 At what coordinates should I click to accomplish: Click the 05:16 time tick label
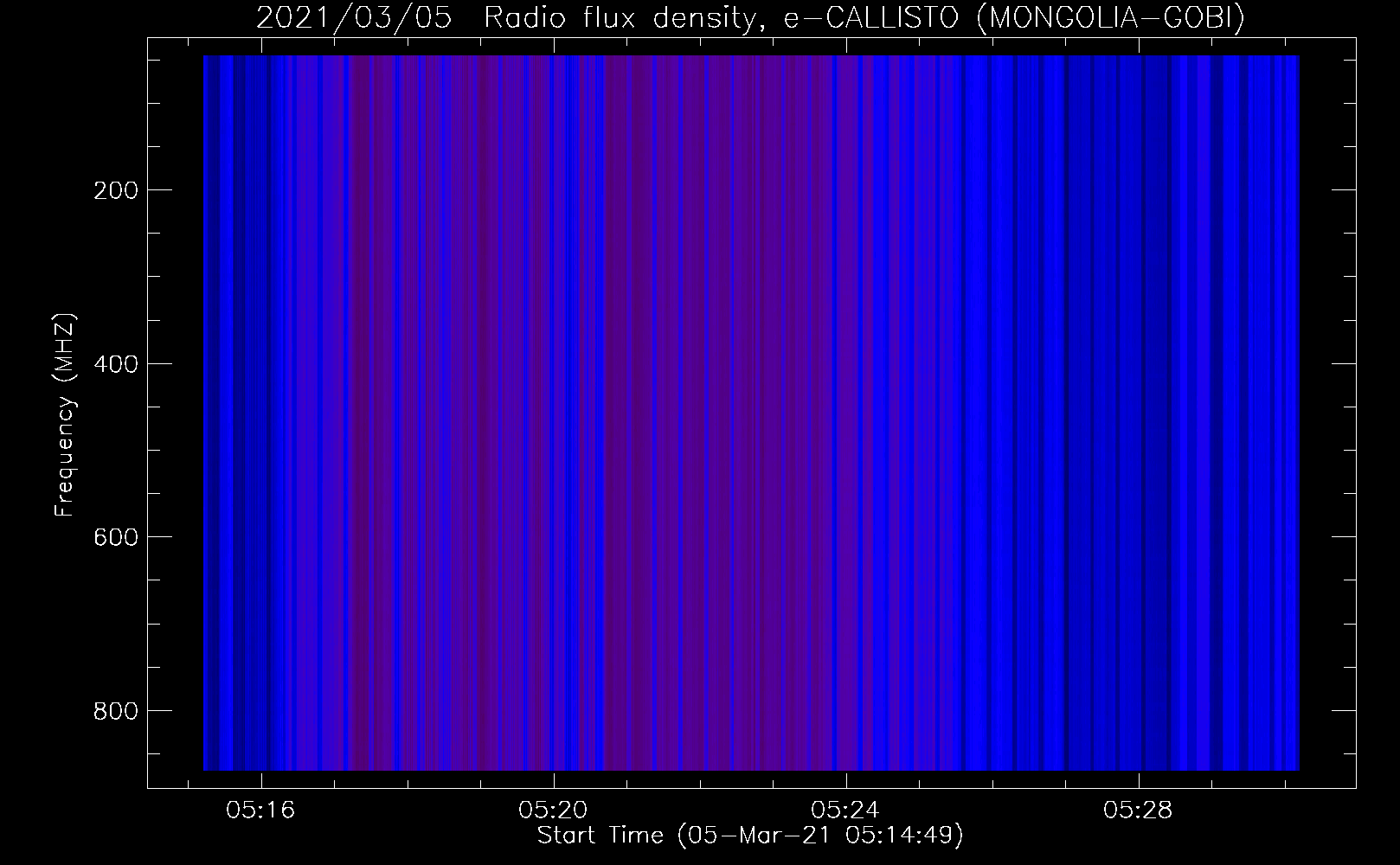(x=260, y=811)
